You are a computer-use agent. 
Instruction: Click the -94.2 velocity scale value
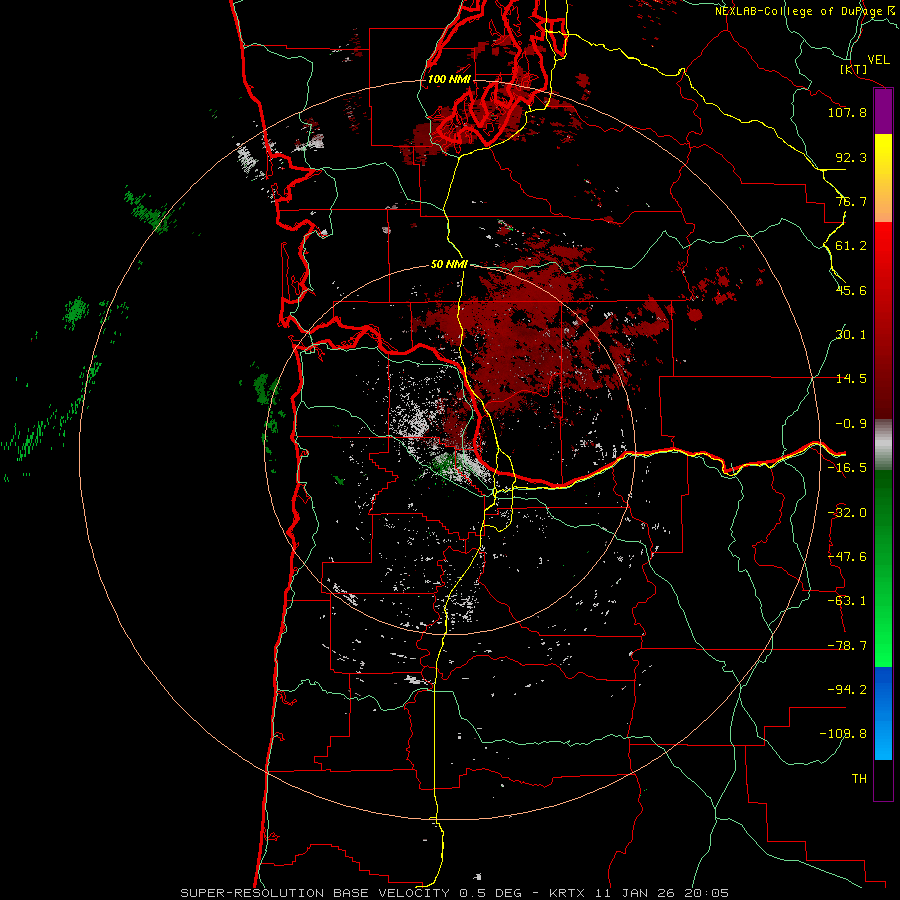click(x=847, y=690)
